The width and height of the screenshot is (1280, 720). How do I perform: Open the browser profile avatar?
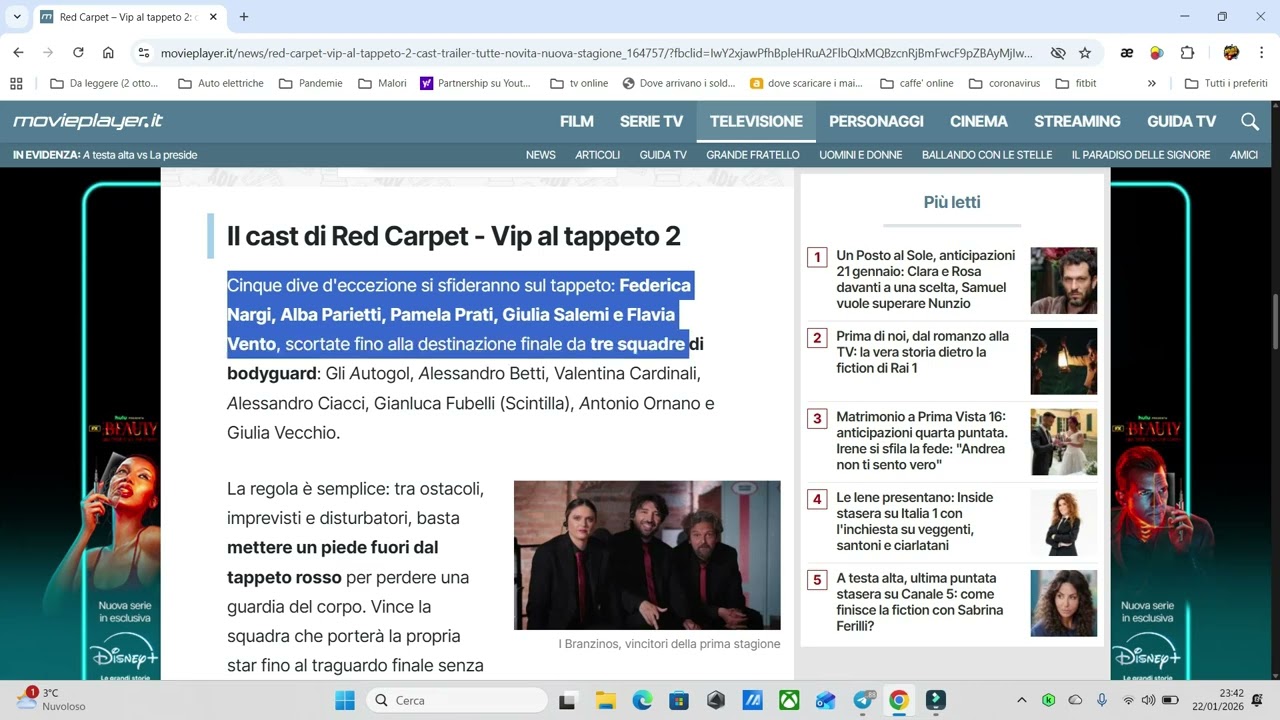point(1231,53)
